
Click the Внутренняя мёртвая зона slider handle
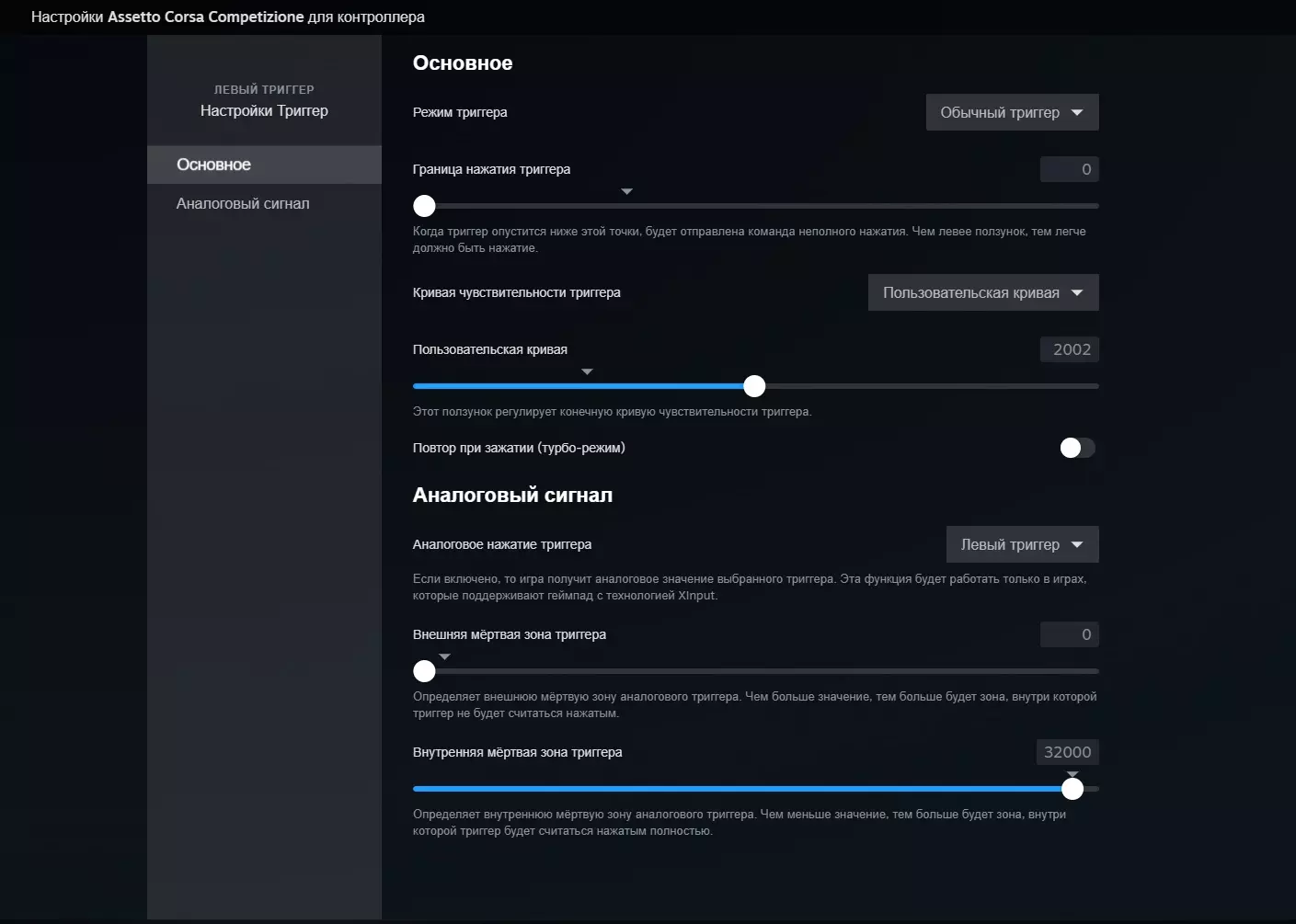[x=1072, y=789]
